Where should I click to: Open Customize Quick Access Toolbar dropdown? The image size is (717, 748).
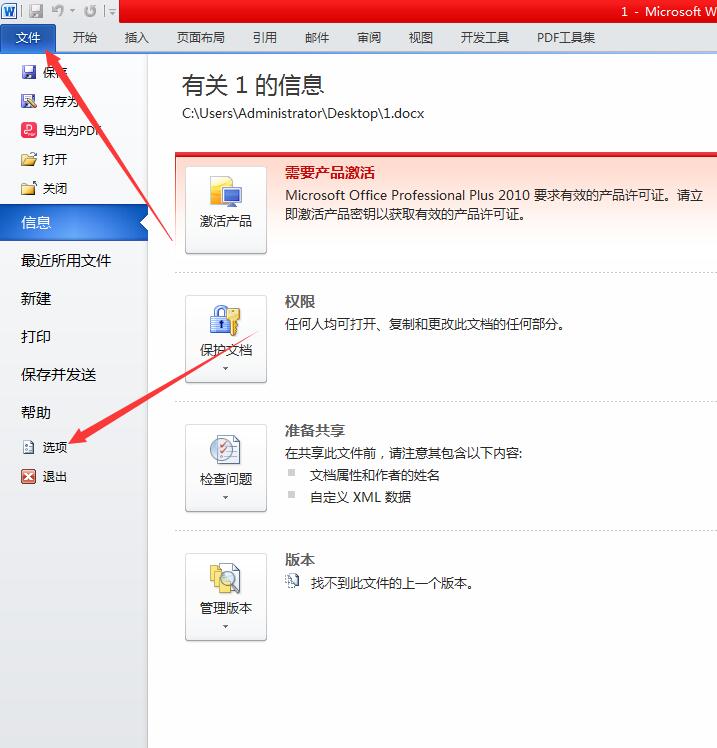coord(112,11)
